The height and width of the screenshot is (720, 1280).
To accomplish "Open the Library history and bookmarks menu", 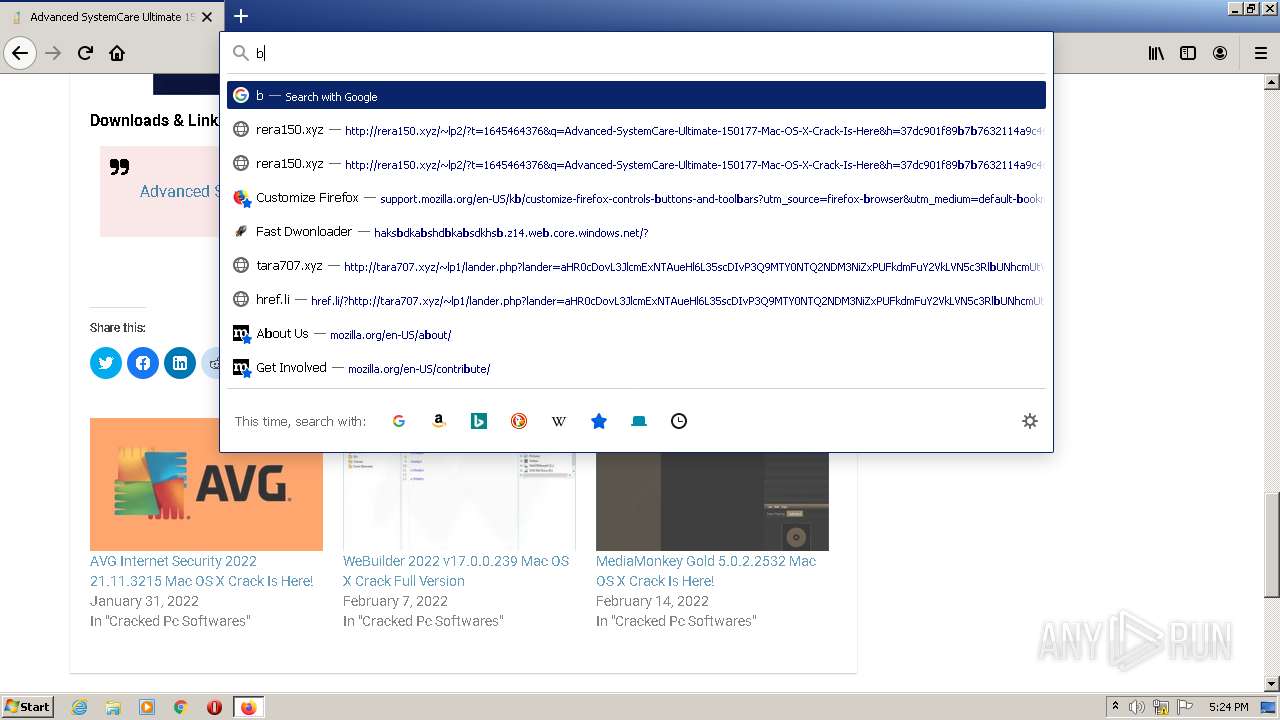I will click(x=1156, y=53).
